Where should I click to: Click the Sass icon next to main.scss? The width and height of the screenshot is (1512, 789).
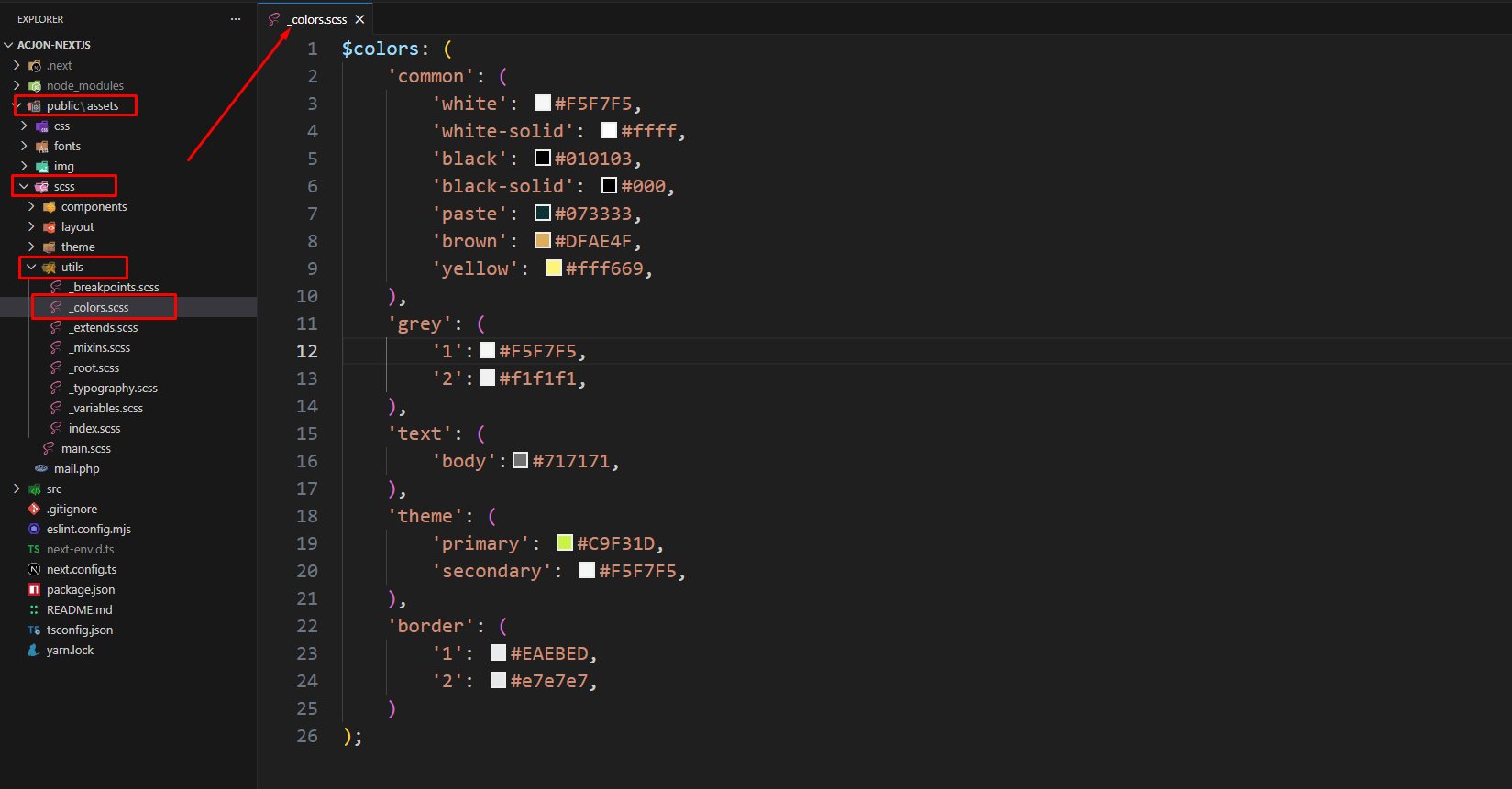(x=49, y=448)
